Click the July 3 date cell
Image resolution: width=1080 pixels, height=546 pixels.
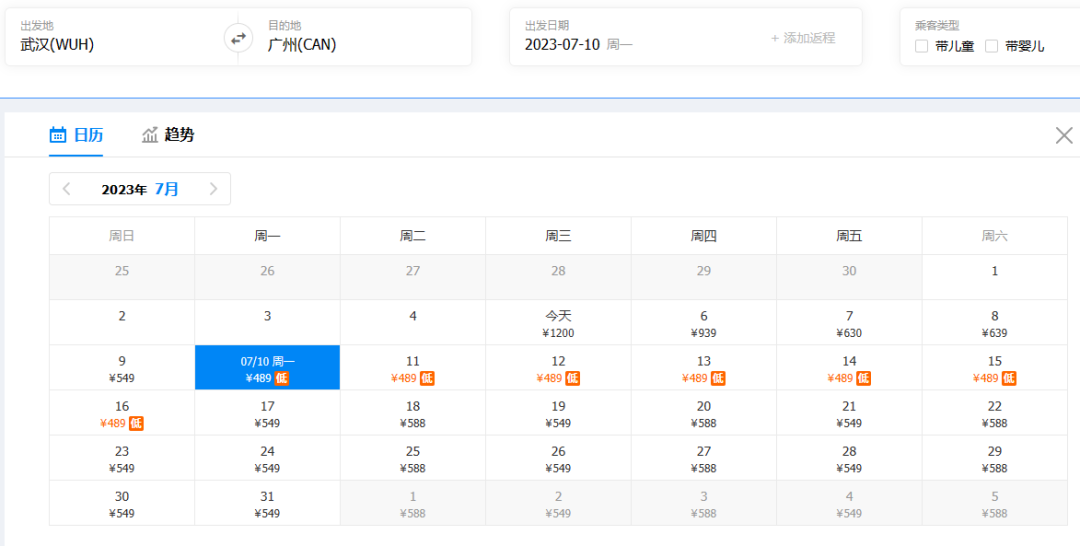(267, 322)
